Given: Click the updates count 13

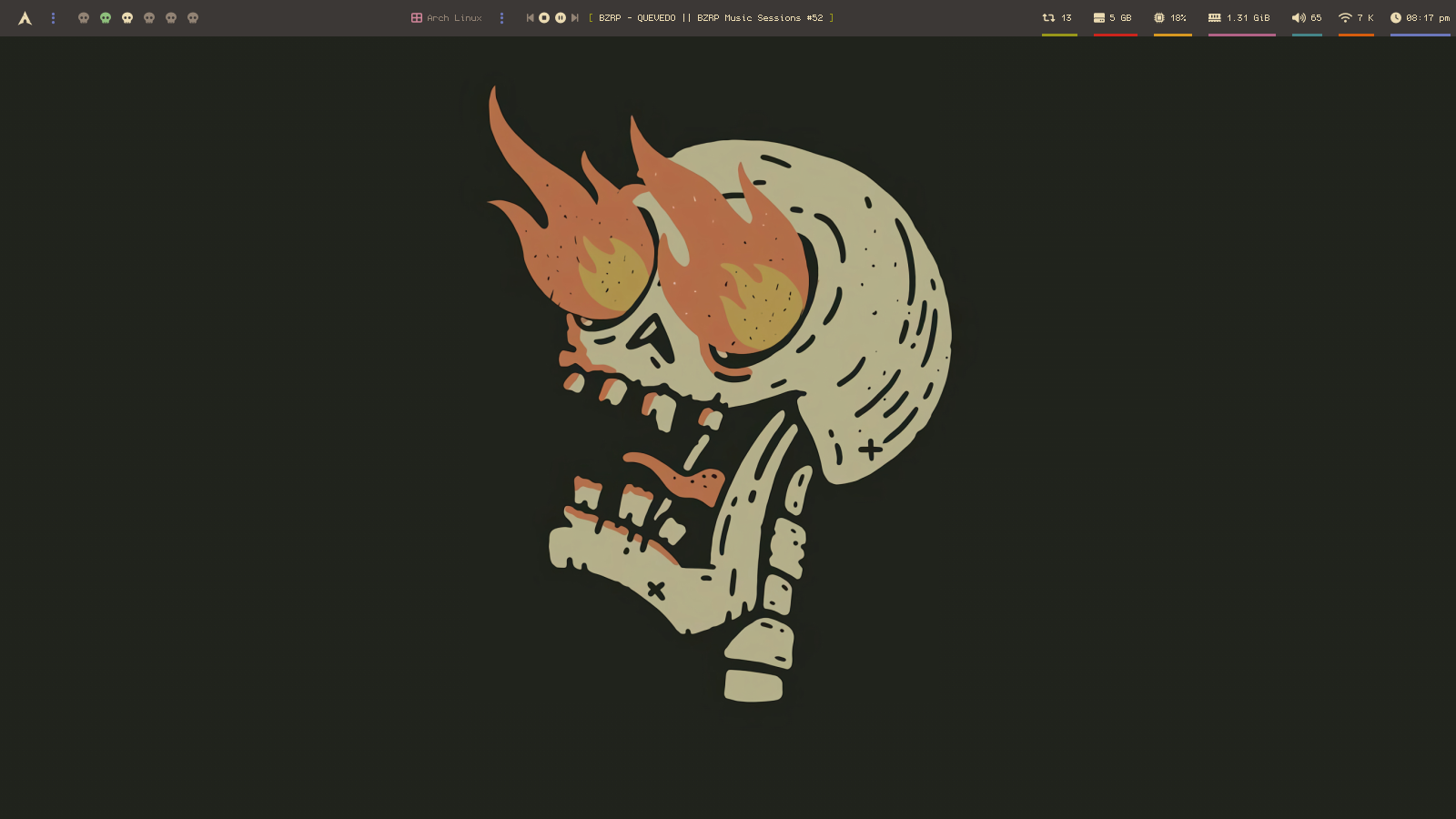Looking at the screenshot, I should coord(1067,18).
